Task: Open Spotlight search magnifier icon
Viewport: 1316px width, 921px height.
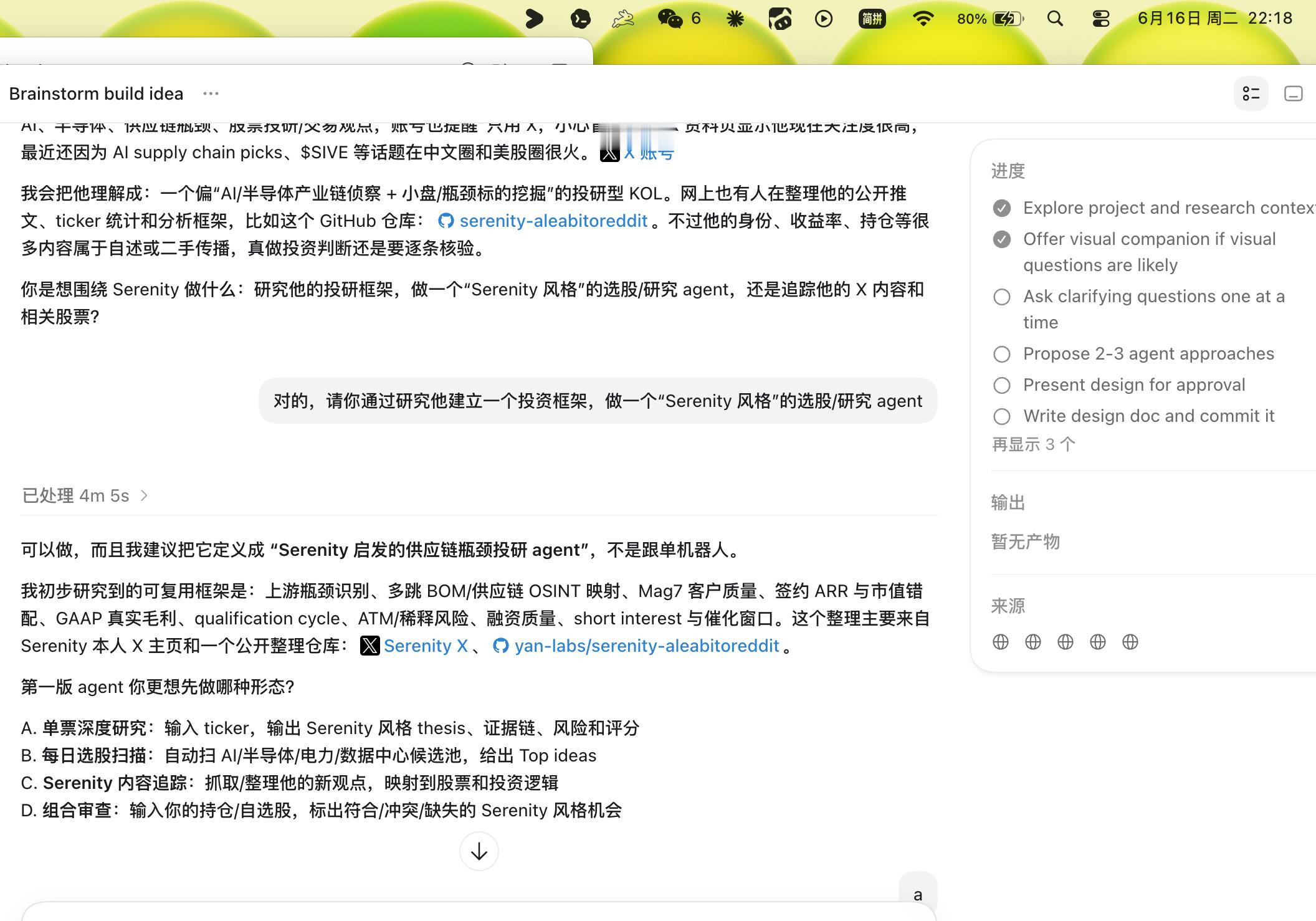Action: tap(1055, 19)
